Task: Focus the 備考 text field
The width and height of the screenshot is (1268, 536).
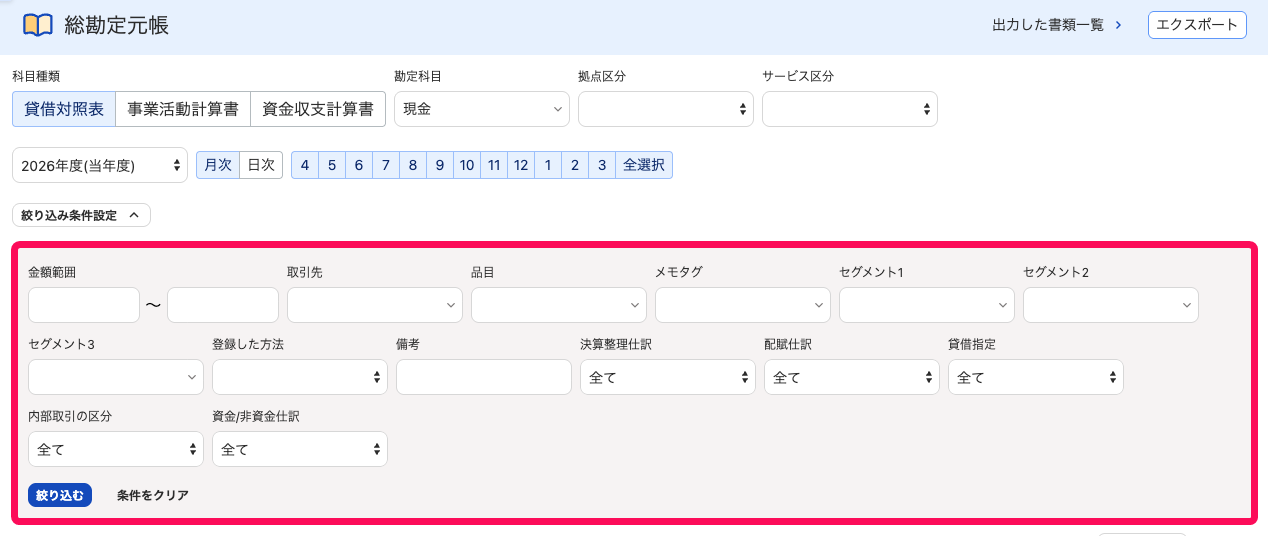Action: coord(484,377)
